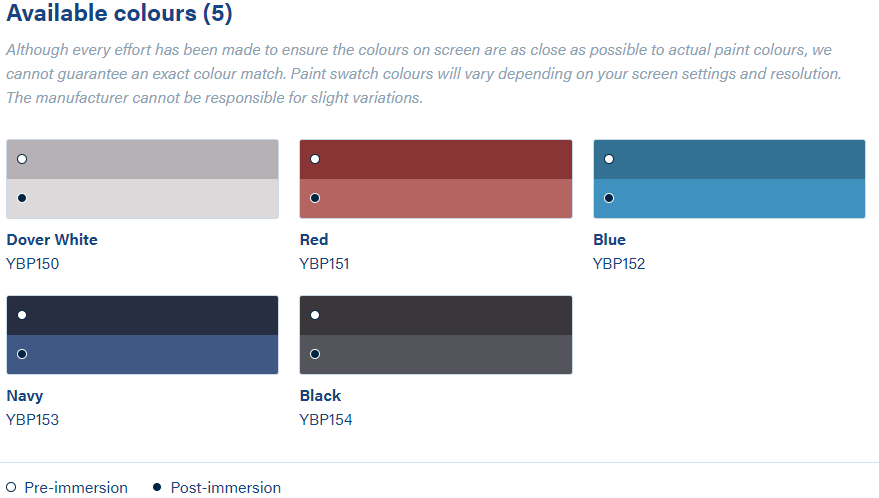Pick the Blue post-immersion swatch
This screenshot has width=879, height=498.
coord(729,198)
